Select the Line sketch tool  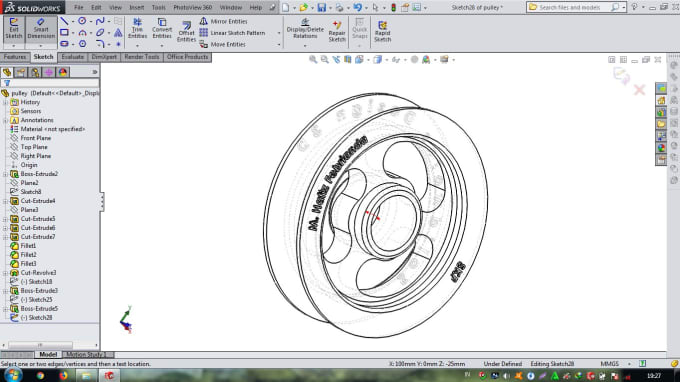pos(64,21)
